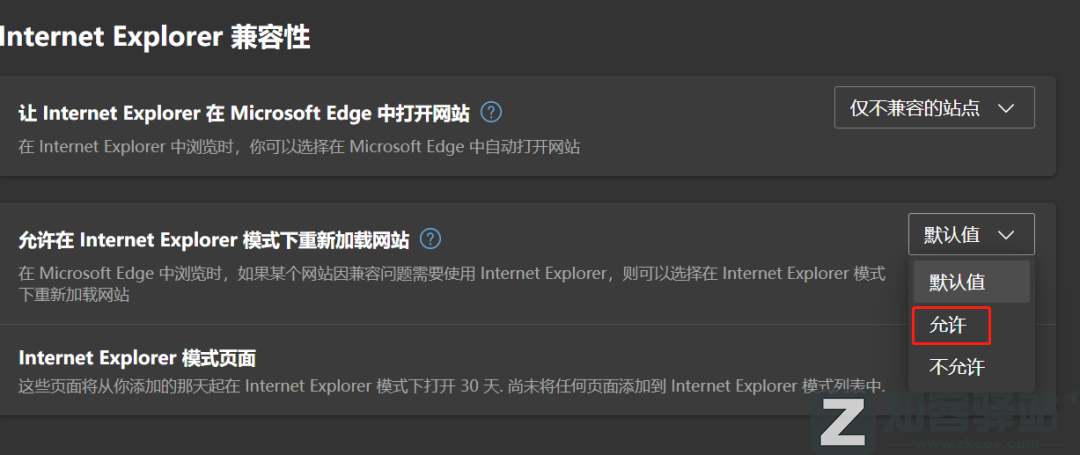Click help icon beside Microsoft Edge 中打开网站
Image resolution: width=1080 pixels, height=455 pixels.
click(491, 112)
